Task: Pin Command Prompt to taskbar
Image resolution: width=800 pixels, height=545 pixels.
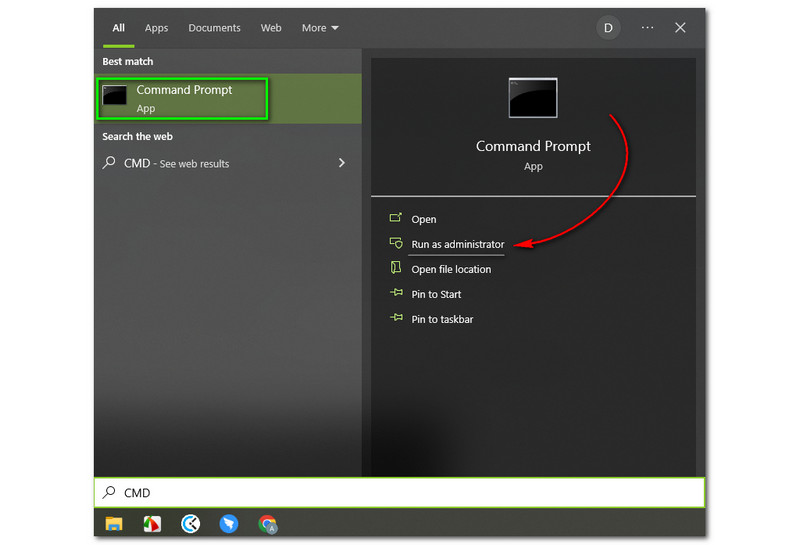Action: [x=442, y=319]
